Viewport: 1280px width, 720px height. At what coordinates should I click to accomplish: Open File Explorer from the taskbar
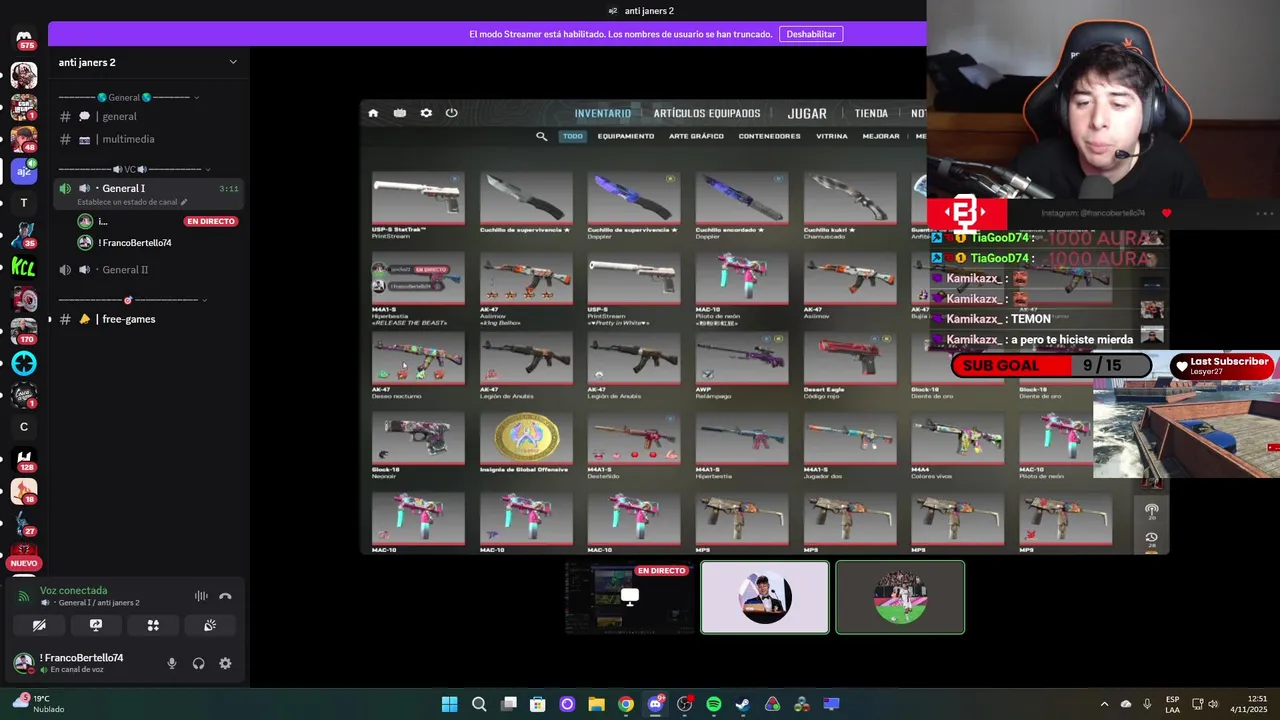596,704
